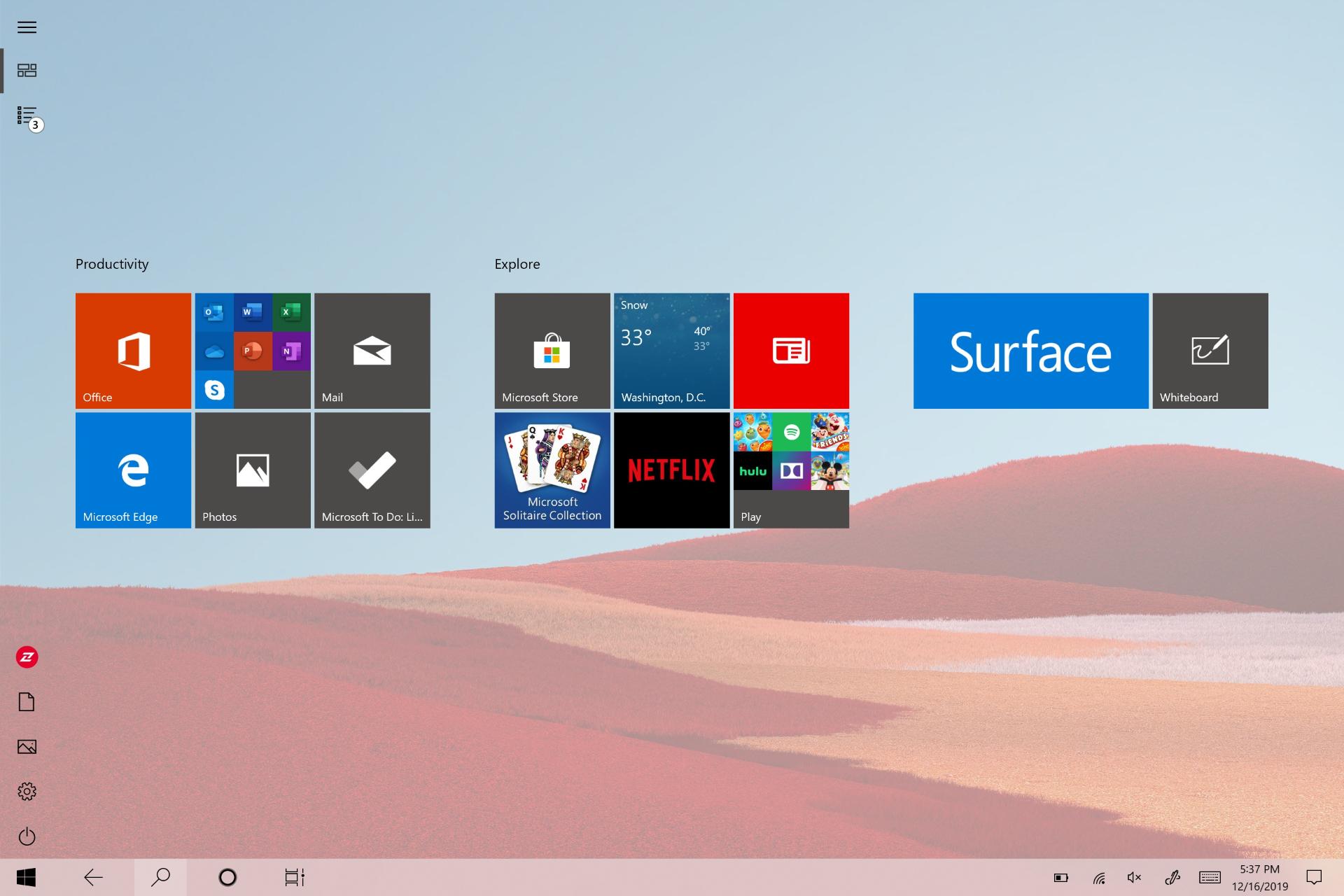Open Microsoft Store tile
1344x896 pixels.
(x=552, y=351)
